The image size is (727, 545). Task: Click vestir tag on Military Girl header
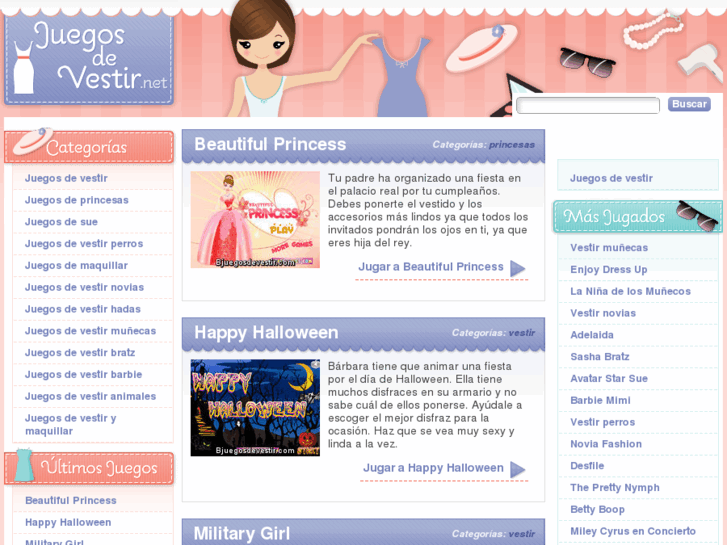(x=521, y=534)
